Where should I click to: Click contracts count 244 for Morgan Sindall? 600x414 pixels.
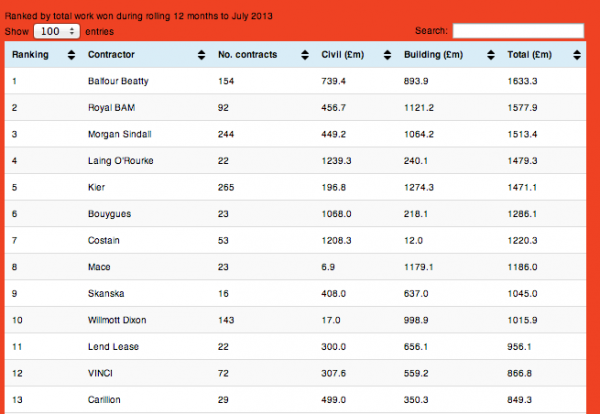pos(226,134)
